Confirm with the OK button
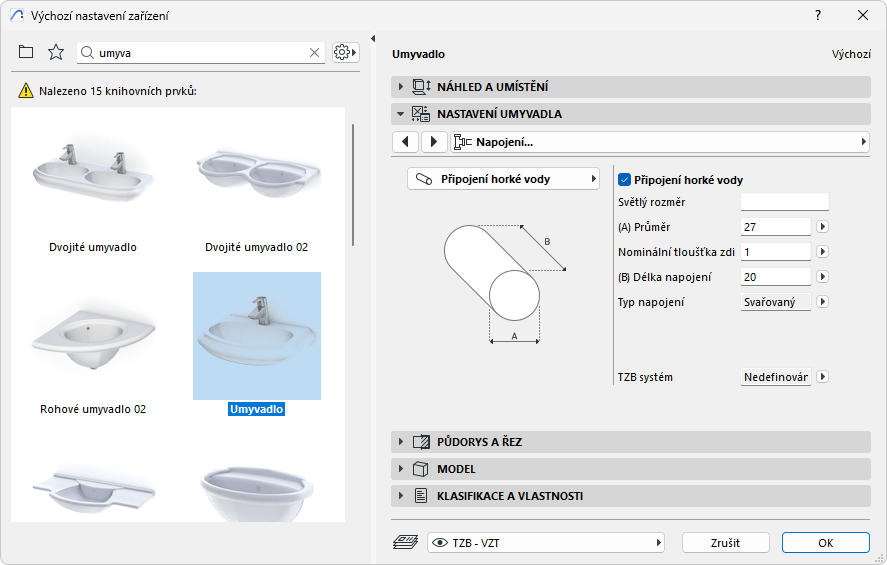Image resolution: width=887 pixels, height=565 pixels. click(x=825, y=542)
